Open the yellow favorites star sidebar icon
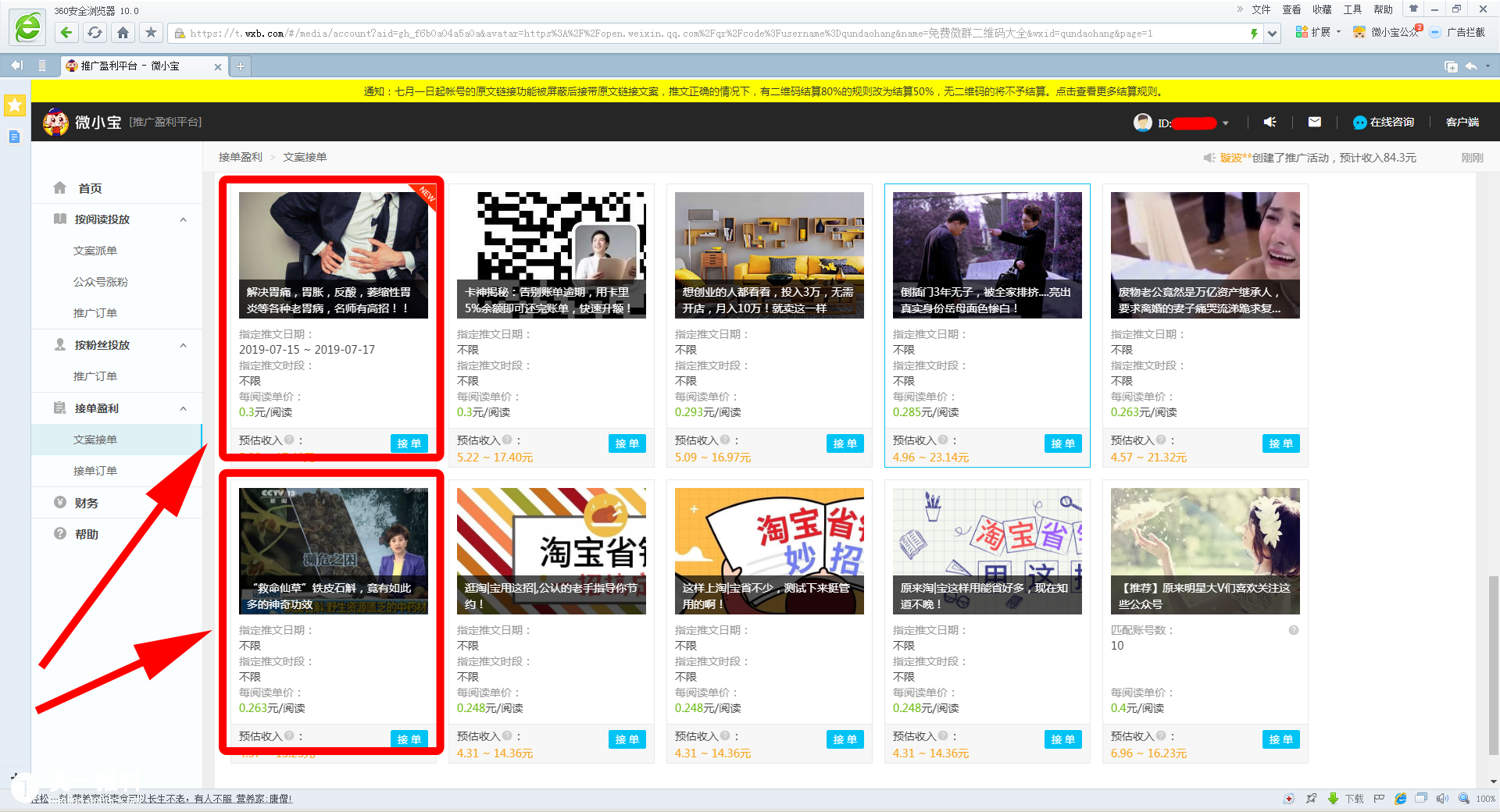This screenshot has height=812, width=1500. coord(15,105)
